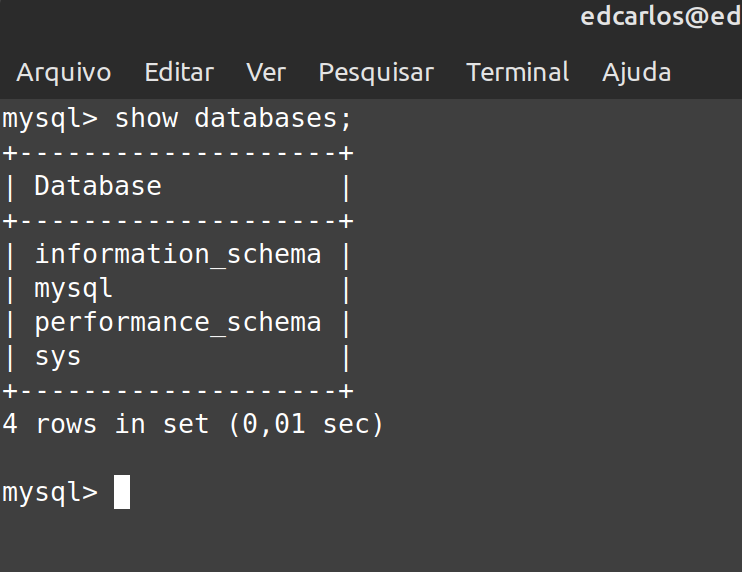Click the performance_schema row
This screenshot has width=742, height=572.
[x=178, y=323]
